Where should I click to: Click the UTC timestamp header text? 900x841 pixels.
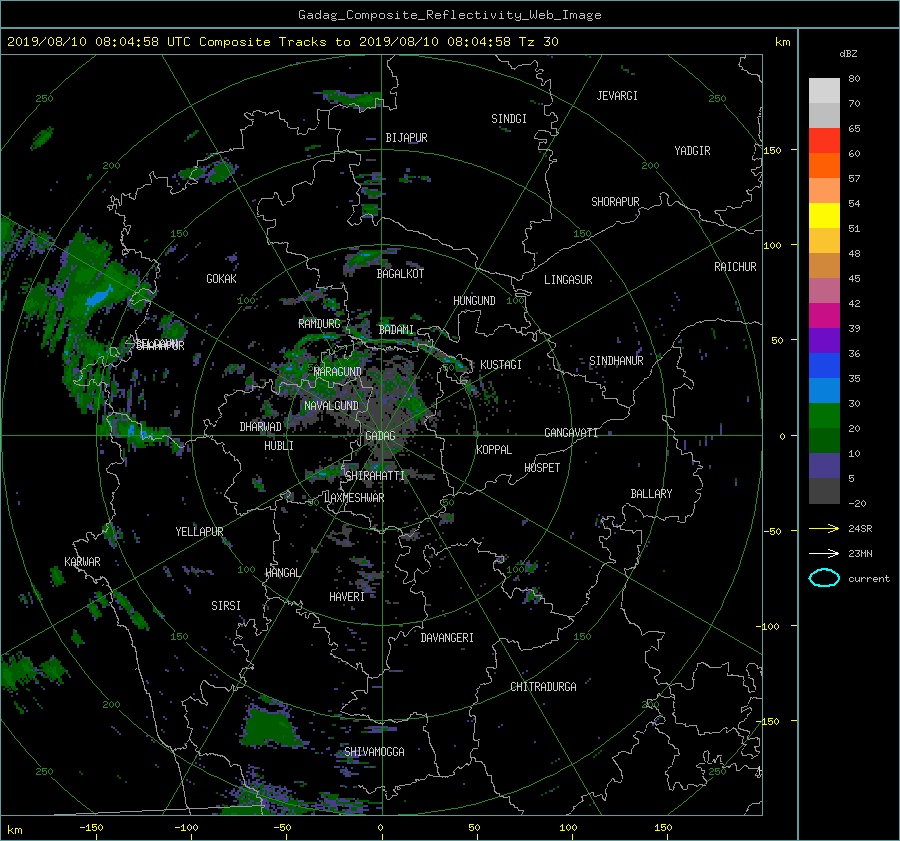click(283, 42)
